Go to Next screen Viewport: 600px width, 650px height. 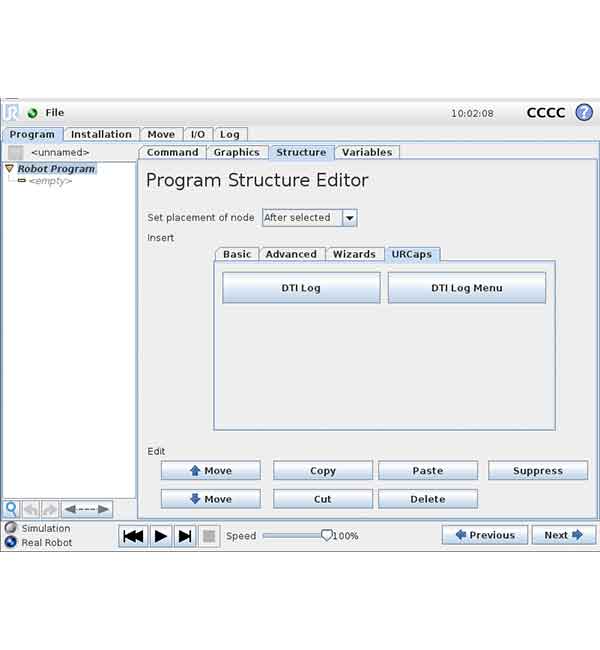564,535
